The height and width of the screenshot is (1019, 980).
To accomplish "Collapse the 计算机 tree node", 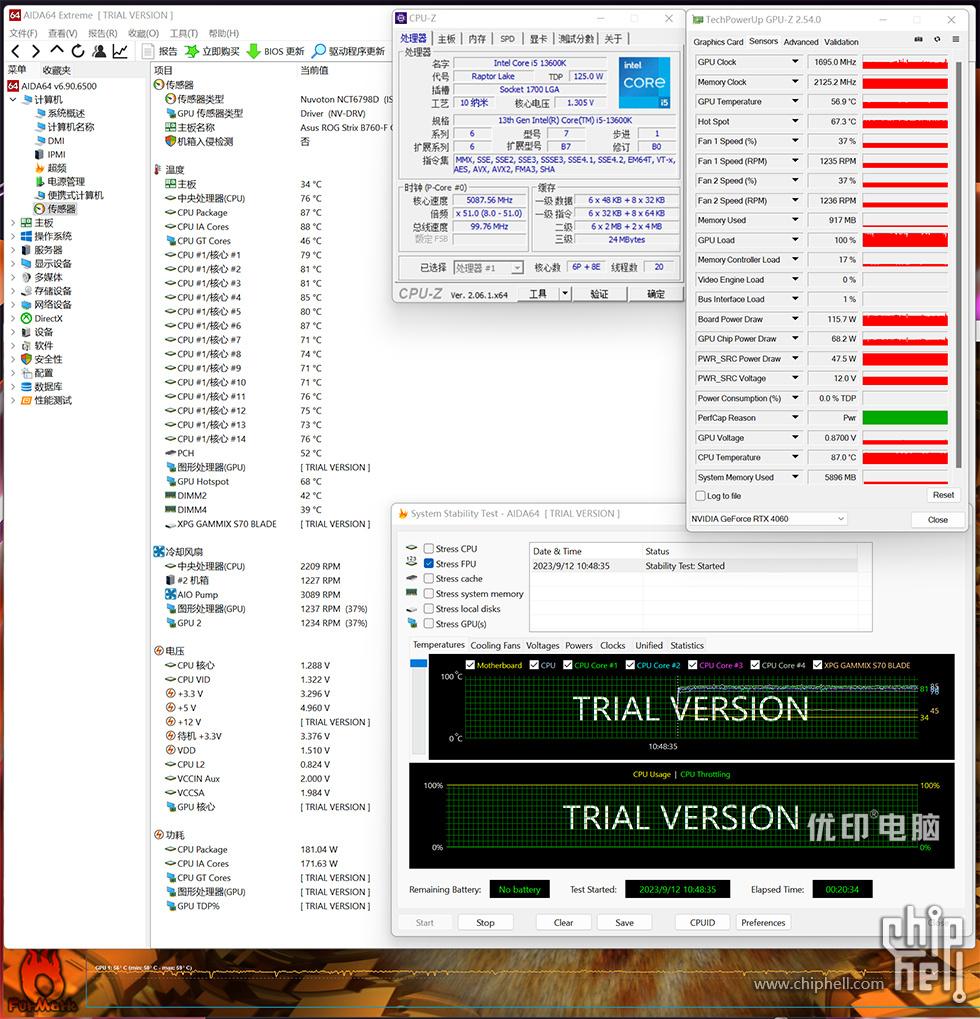I will coord(13,99).
